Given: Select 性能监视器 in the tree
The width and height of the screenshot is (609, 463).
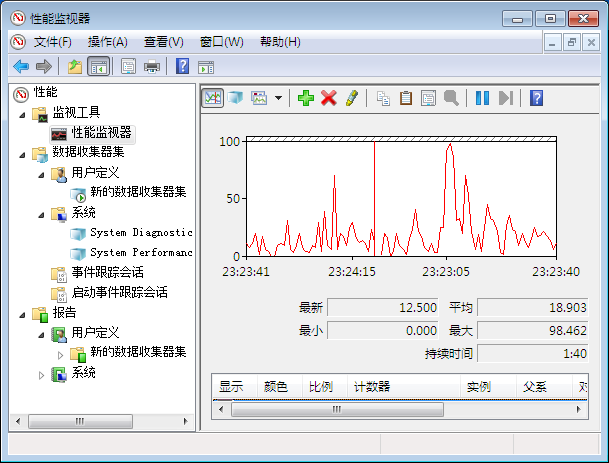Looking at the screenshot, I should pyautogui.click(x=101, y=133).
